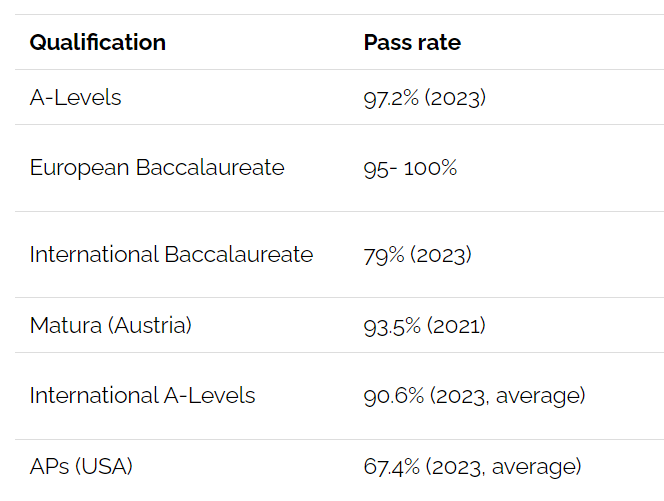The image size is (664, 501).
Task: Click the word average in International A-Levels row
Action: 538,397
